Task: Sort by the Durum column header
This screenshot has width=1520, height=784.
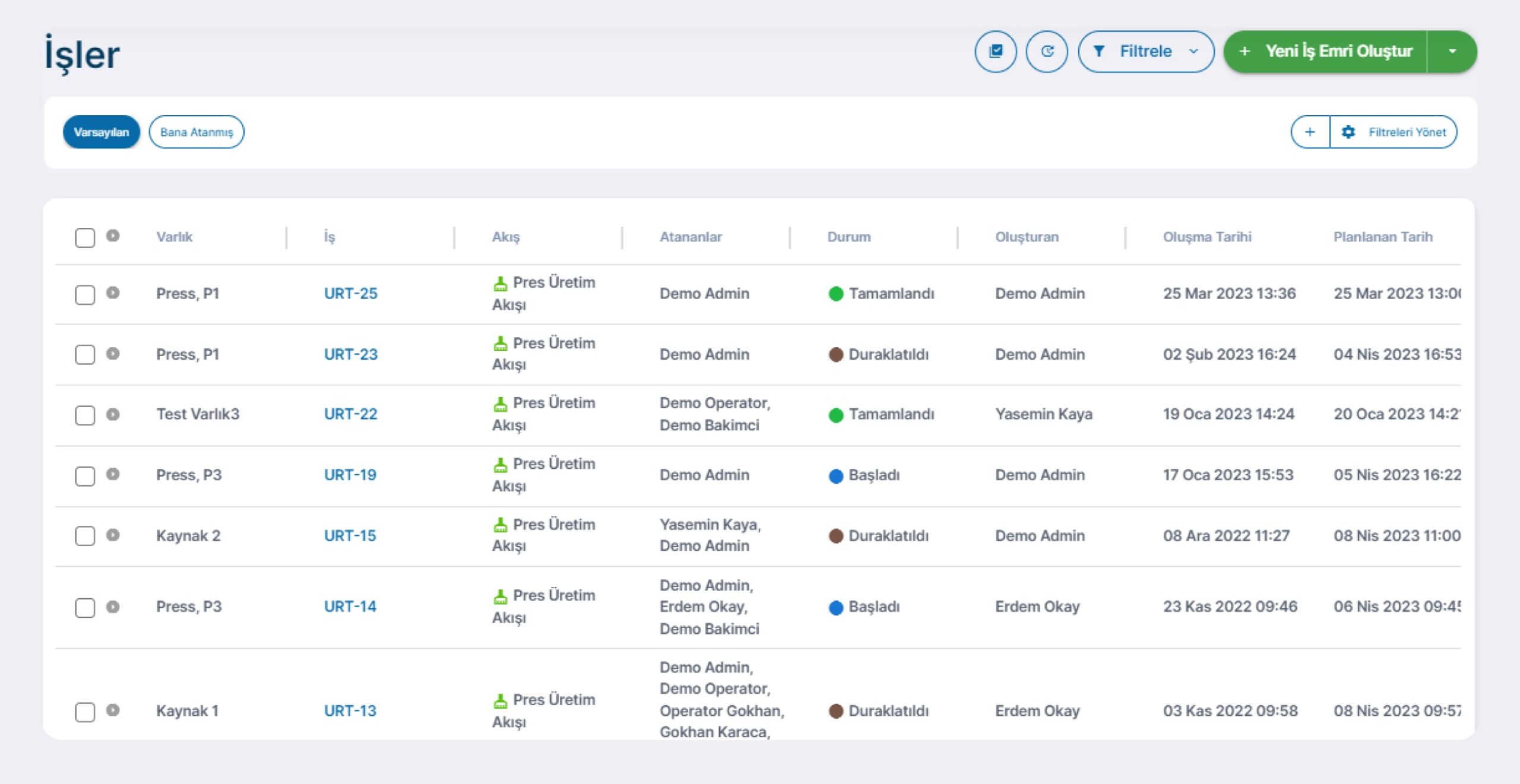Action: 849,237
